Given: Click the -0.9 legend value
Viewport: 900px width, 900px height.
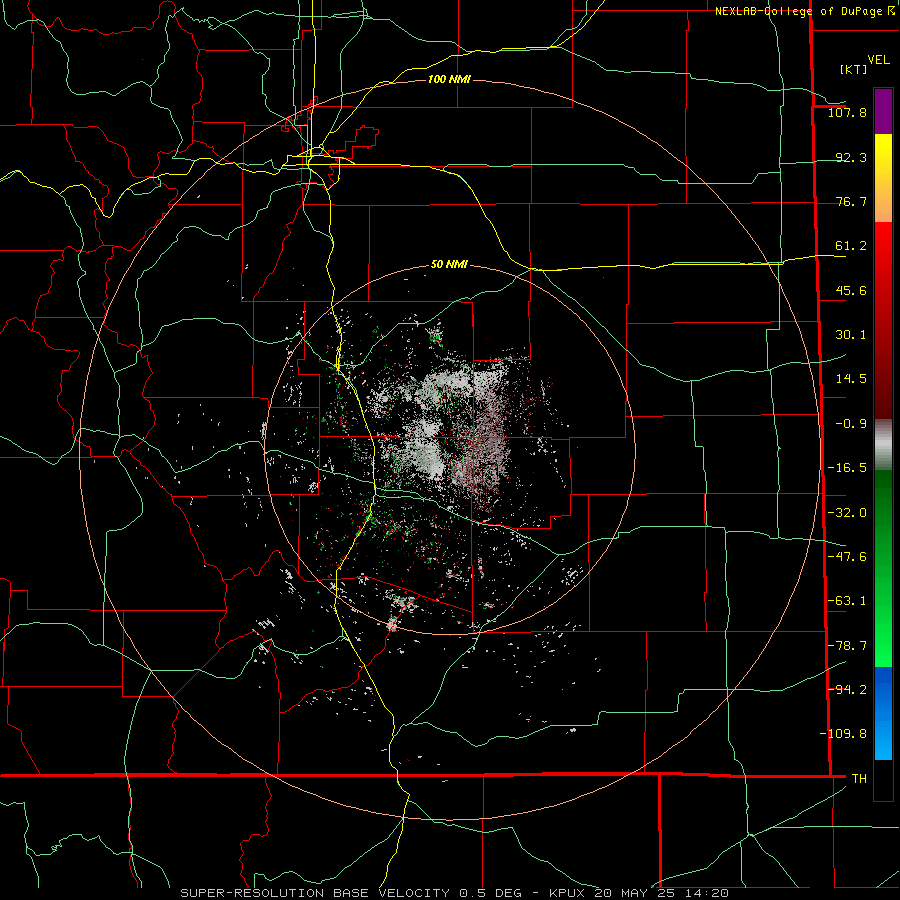Looking at the screenshot, I should (851, 424).
